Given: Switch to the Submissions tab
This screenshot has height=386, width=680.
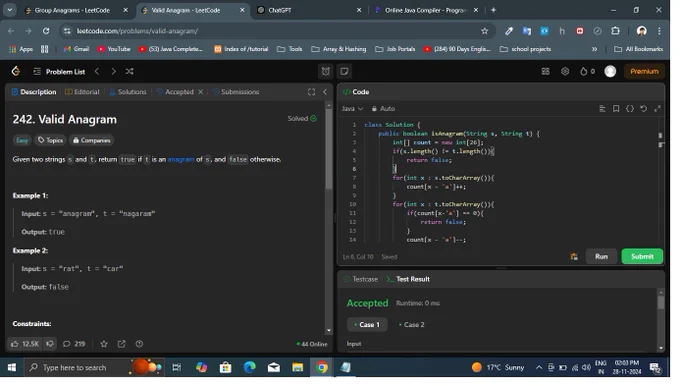Looking at the screenshot, I should [235, 92].
